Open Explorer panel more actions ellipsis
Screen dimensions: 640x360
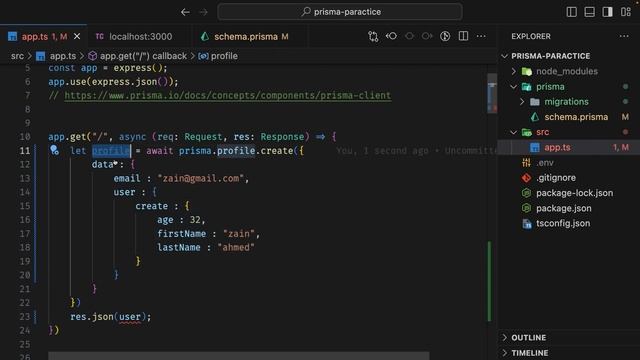tap(624, 36)
